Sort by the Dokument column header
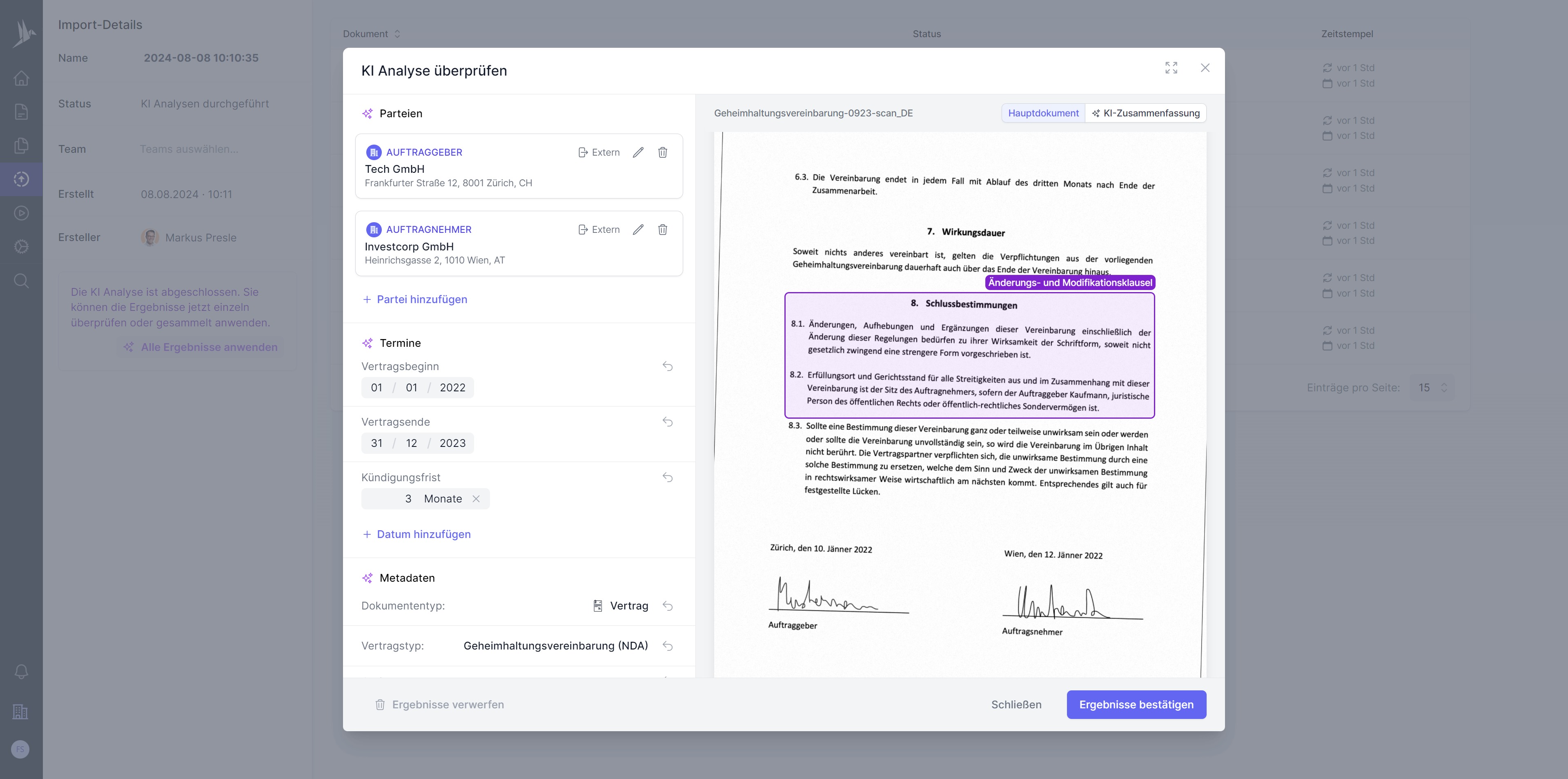Image resolution: width=1568 pixels, height=779 pixels. tap(371, 34)
